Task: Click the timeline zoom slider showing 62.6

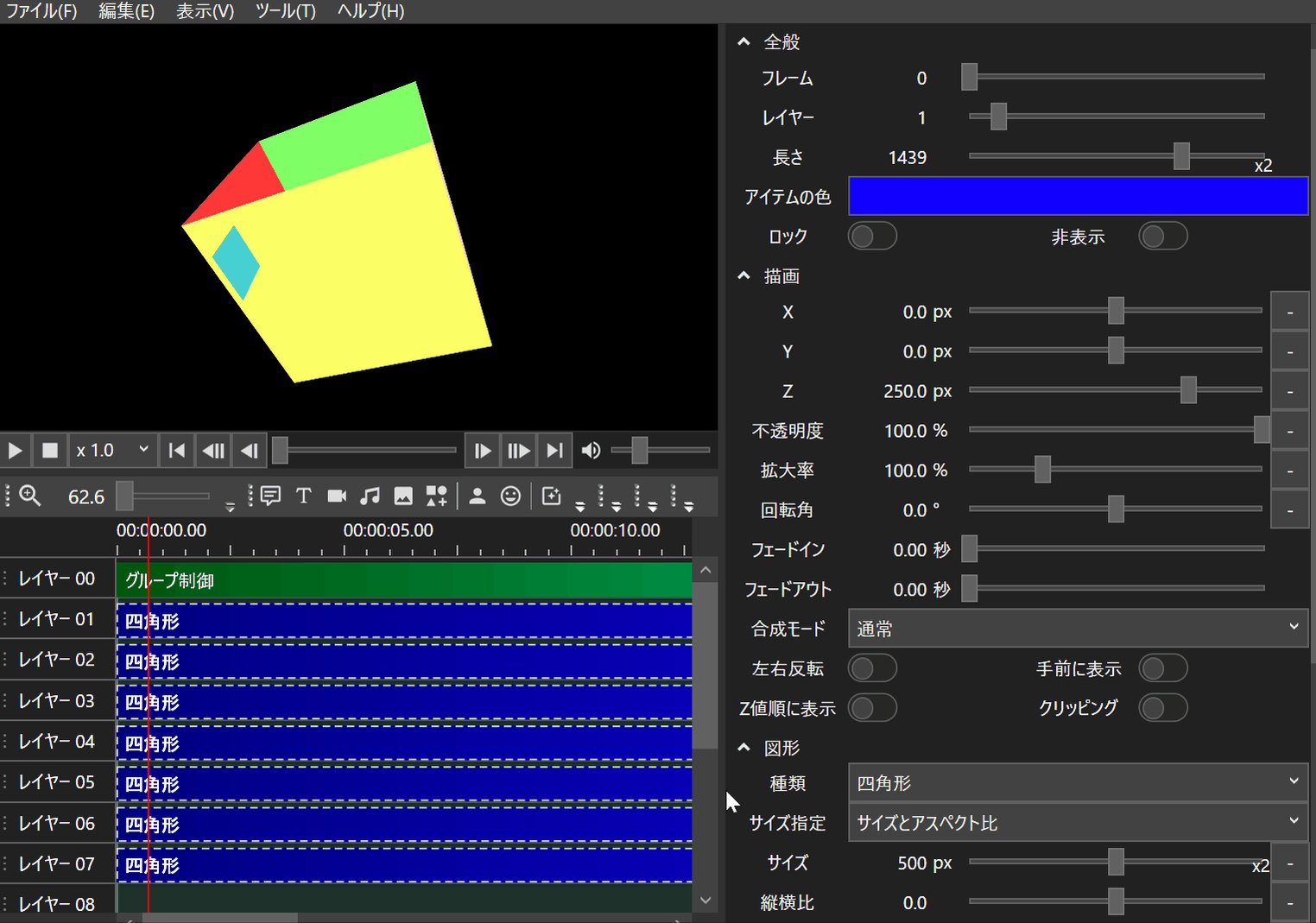Action: click(163, 496)
